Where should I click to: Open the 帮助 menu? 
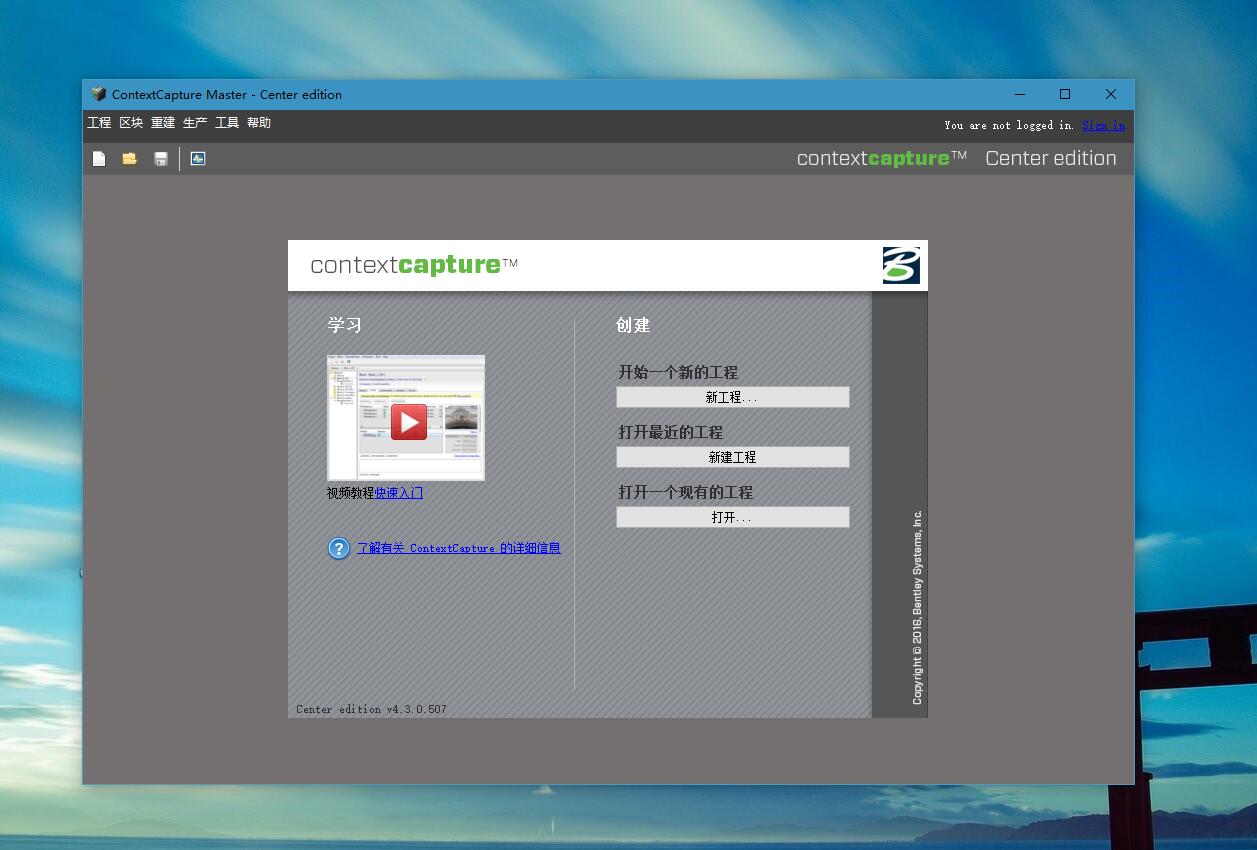pos(259,123)
